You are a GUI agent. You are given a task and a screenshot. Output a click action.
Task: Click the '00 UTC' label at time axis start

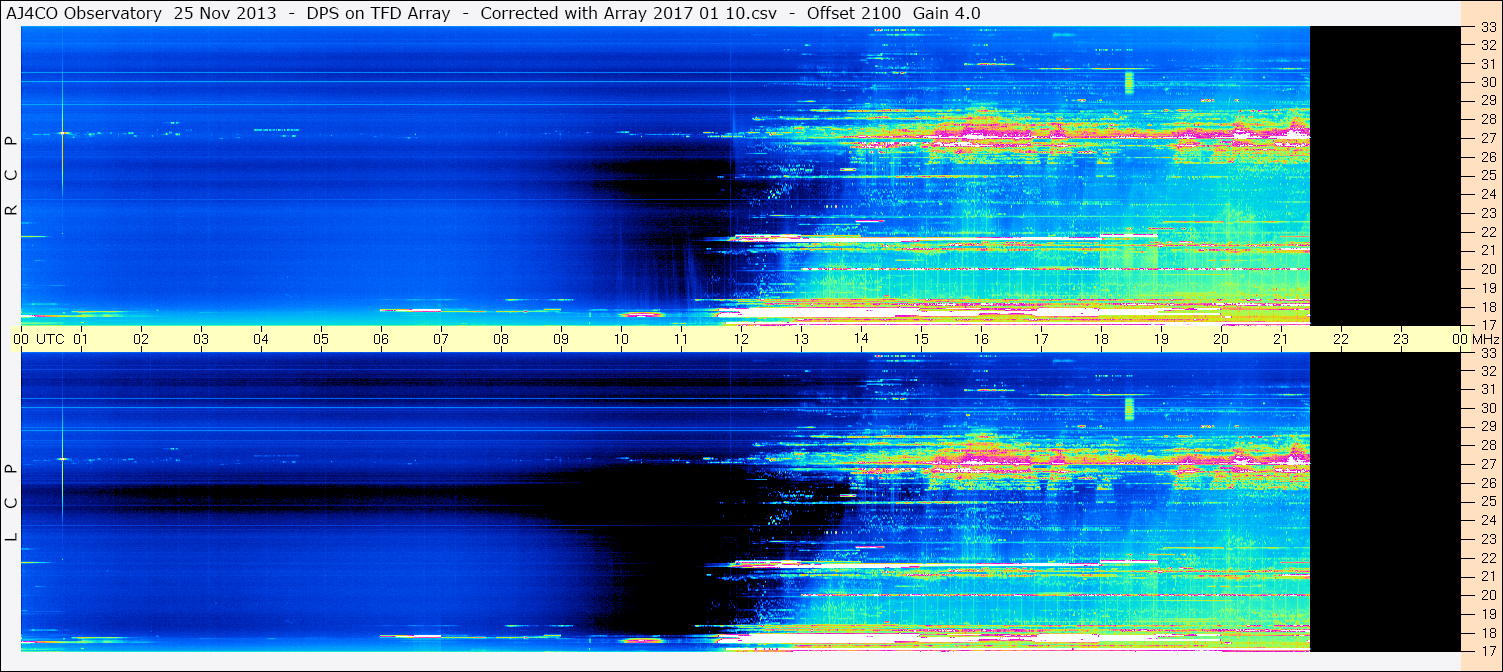coord(39,339)
